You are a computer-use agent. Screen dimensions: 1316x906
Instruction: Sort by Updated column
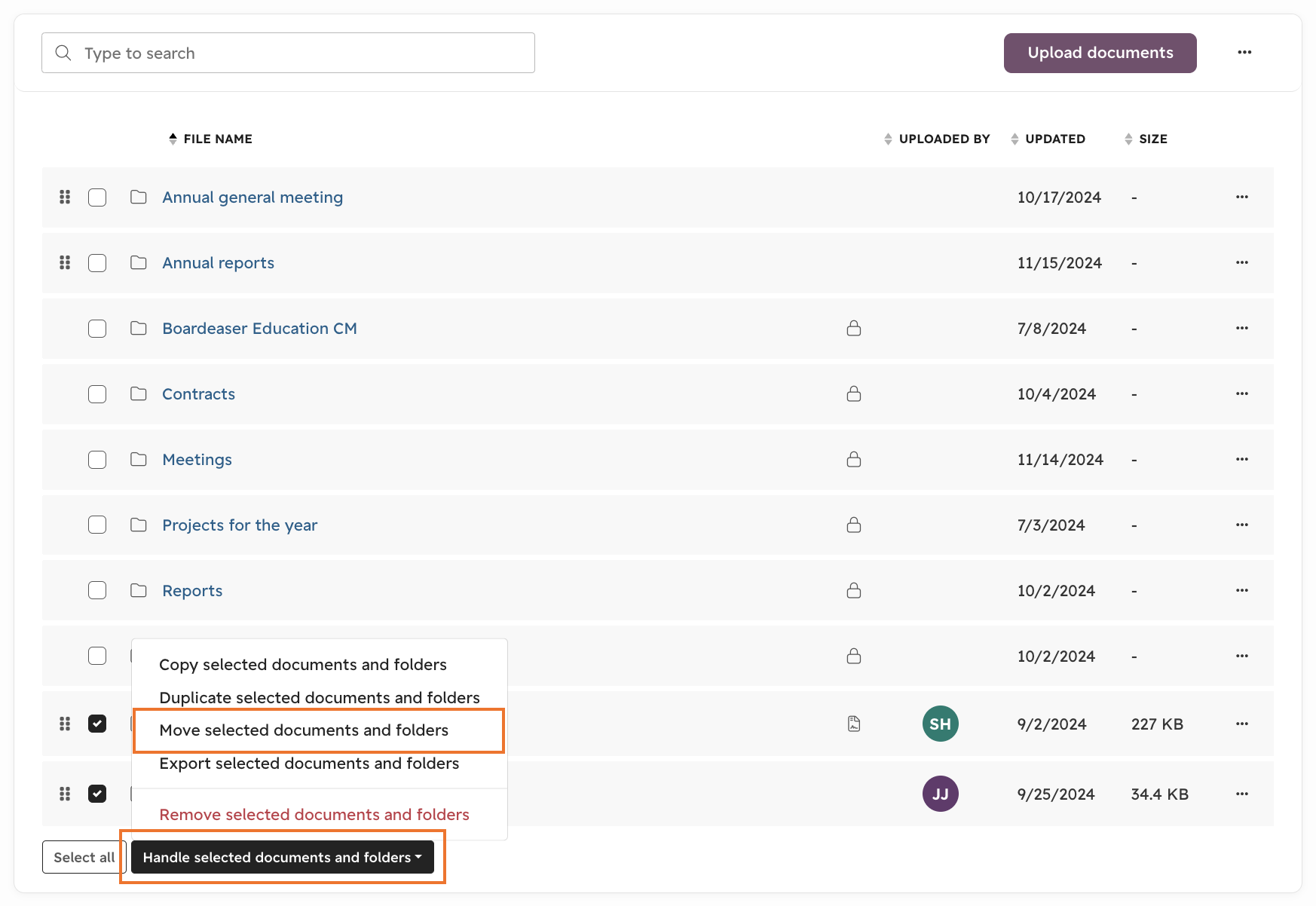coord(1048,139)
